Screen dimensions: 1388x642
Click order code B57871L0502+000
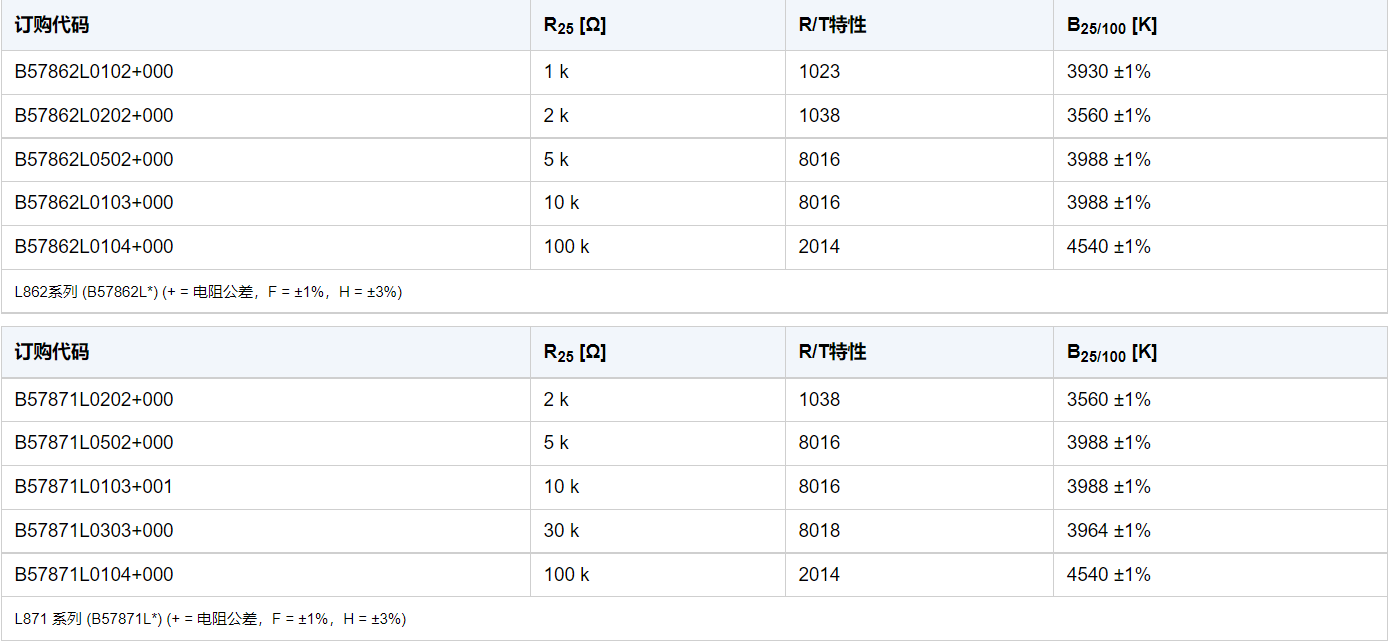click(94, 443)
